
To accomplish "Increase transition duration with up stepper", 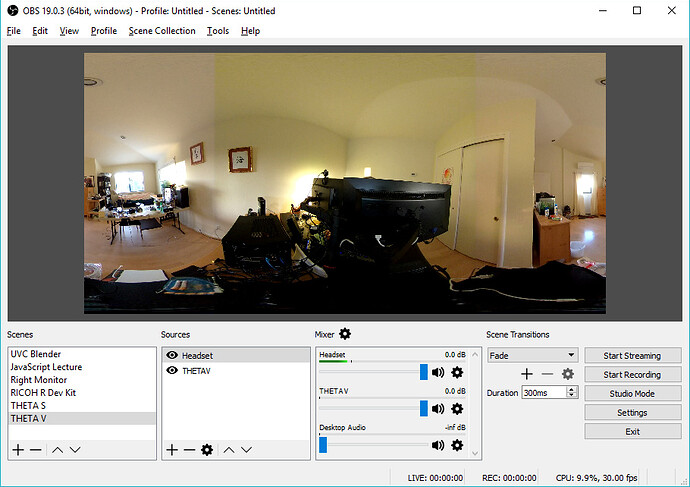I will [572, 389].
